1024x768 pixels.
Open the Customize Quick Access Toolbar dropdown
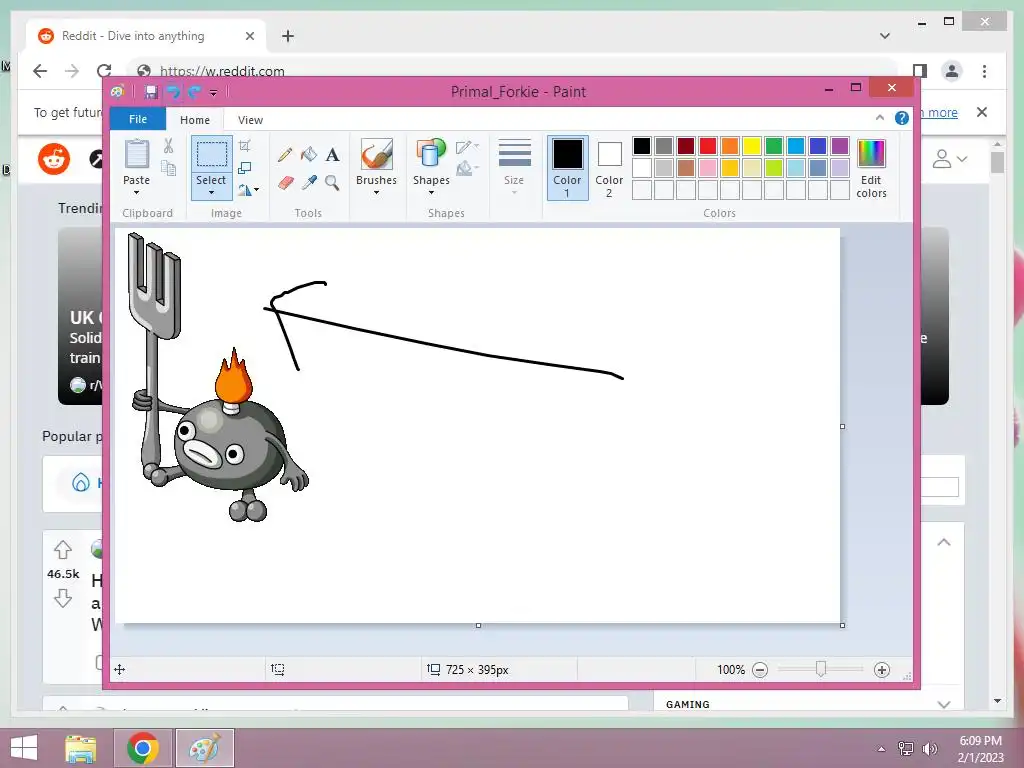point(213,93)
